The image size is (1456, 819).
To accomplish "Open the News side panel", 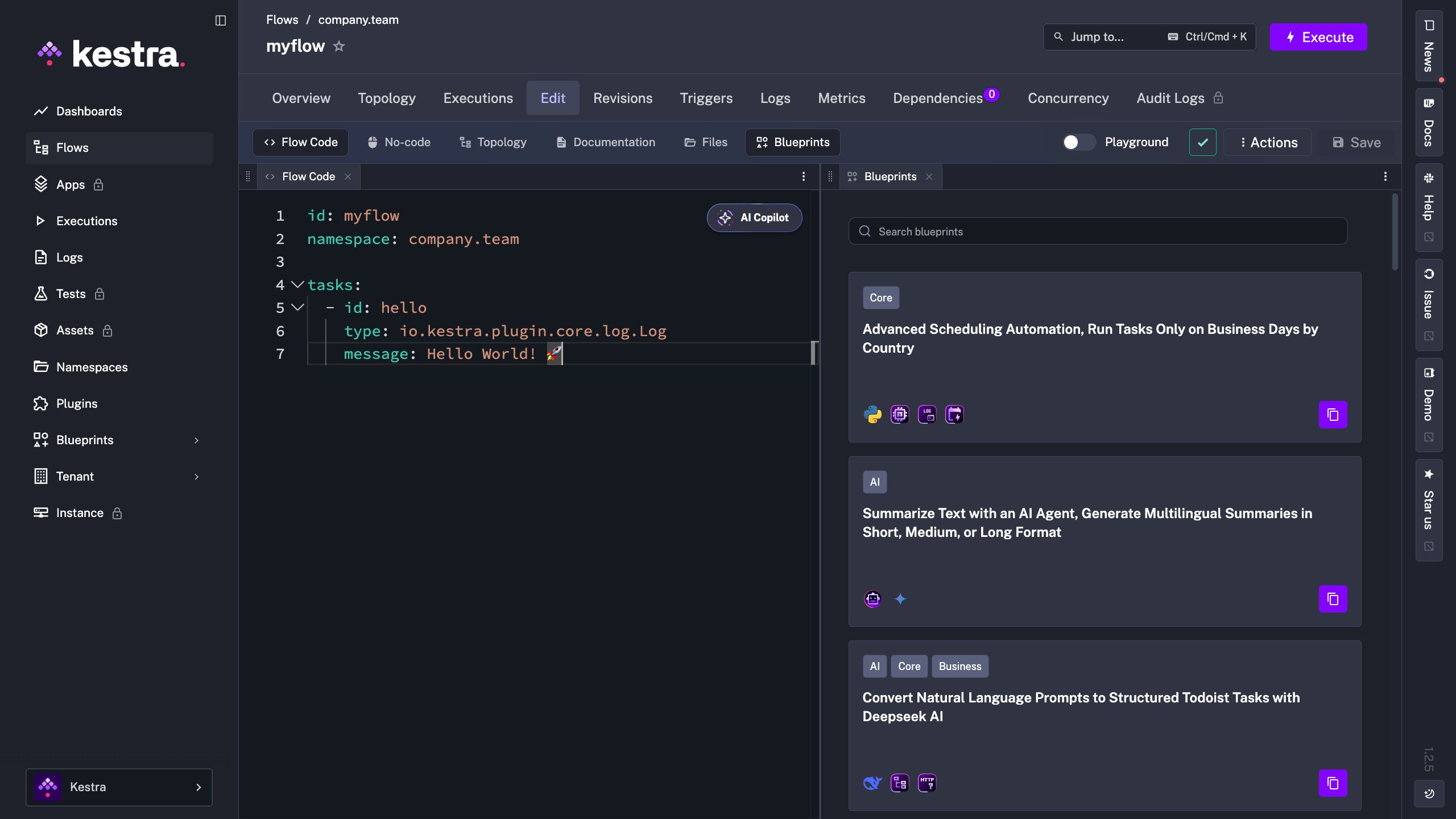I will point(1429,45).
